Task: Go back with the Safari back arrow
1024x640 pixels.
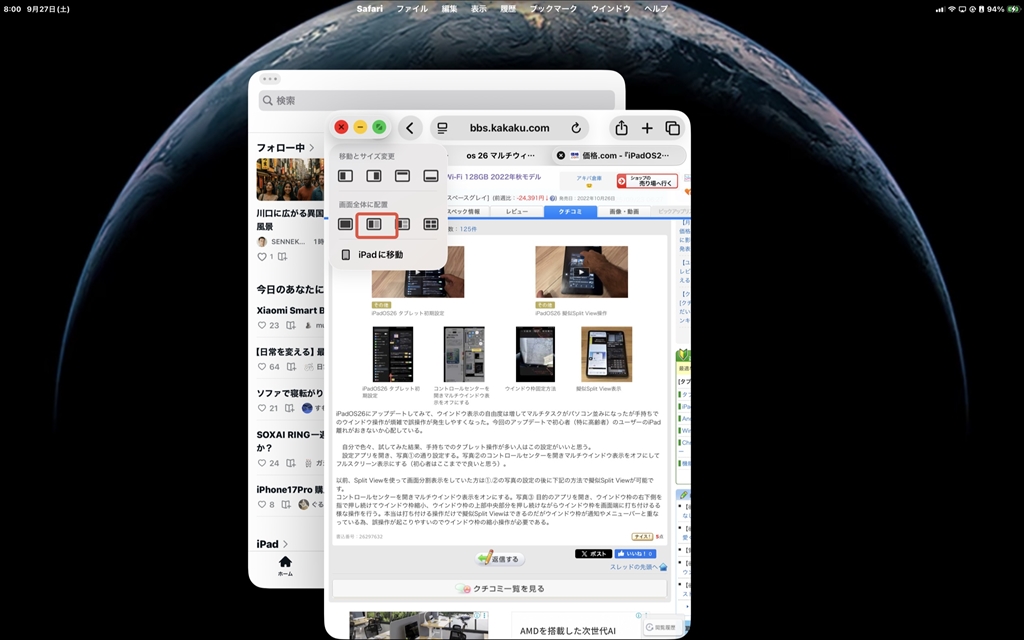Action: pos(409,128)
